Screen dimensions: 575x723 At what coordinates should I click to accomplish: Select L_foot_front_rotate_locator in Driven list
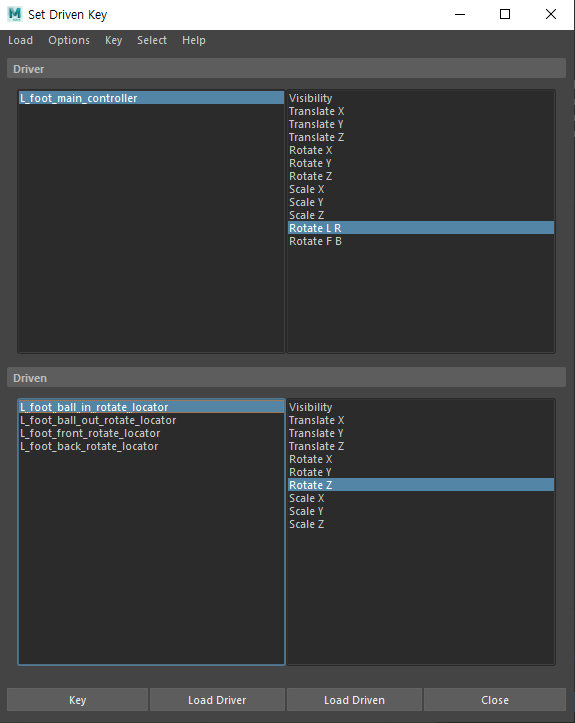[151, 433]
